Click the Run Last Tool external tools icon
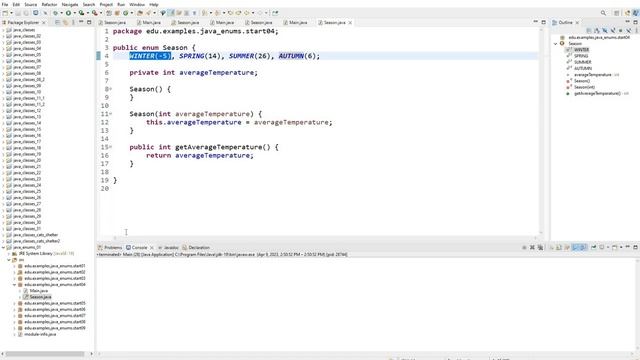Viewport: 640px width, 360px height. 95,13
